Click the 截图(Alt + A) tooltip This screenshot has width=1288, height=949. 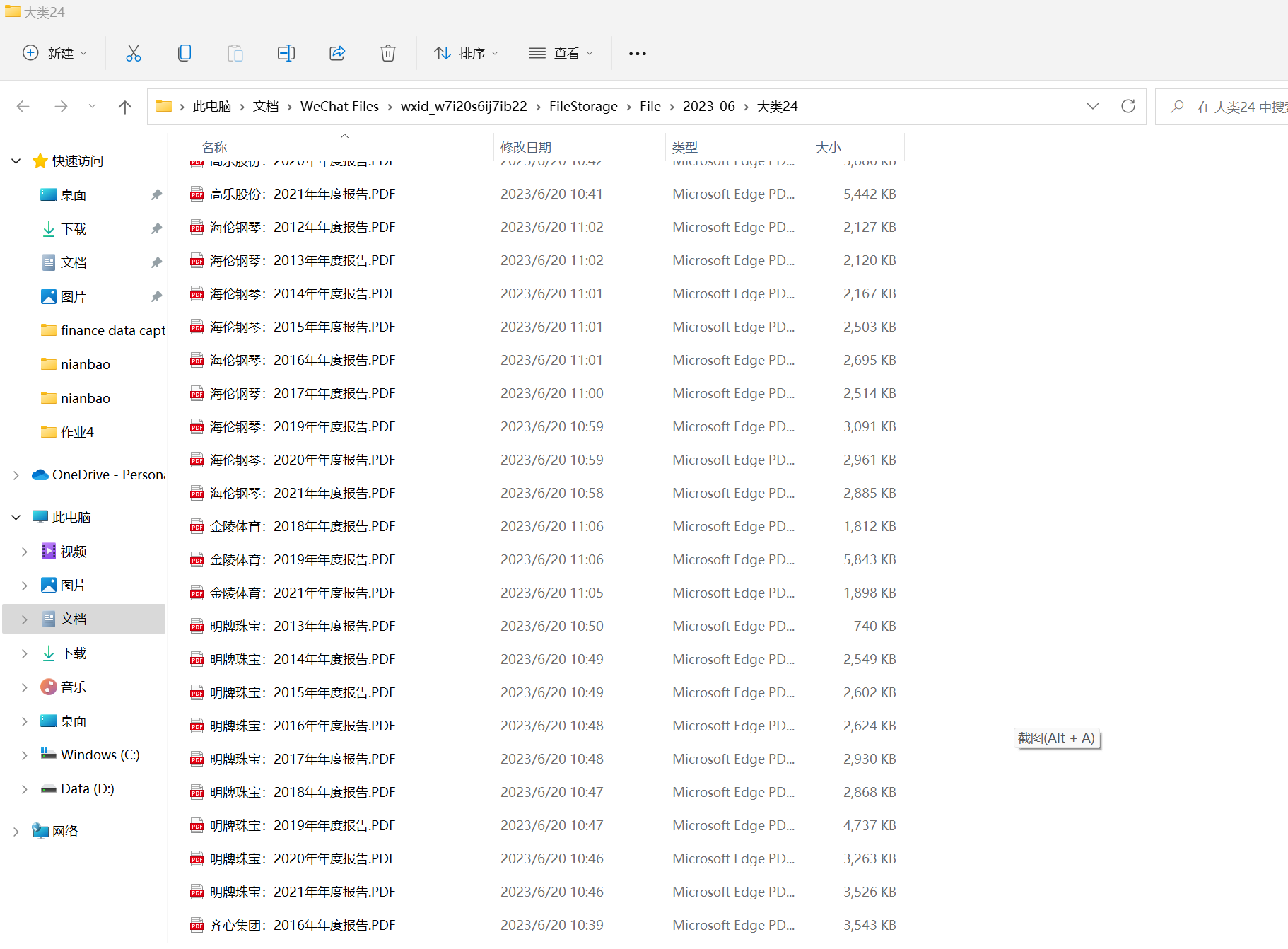[x=1057, y=738]
